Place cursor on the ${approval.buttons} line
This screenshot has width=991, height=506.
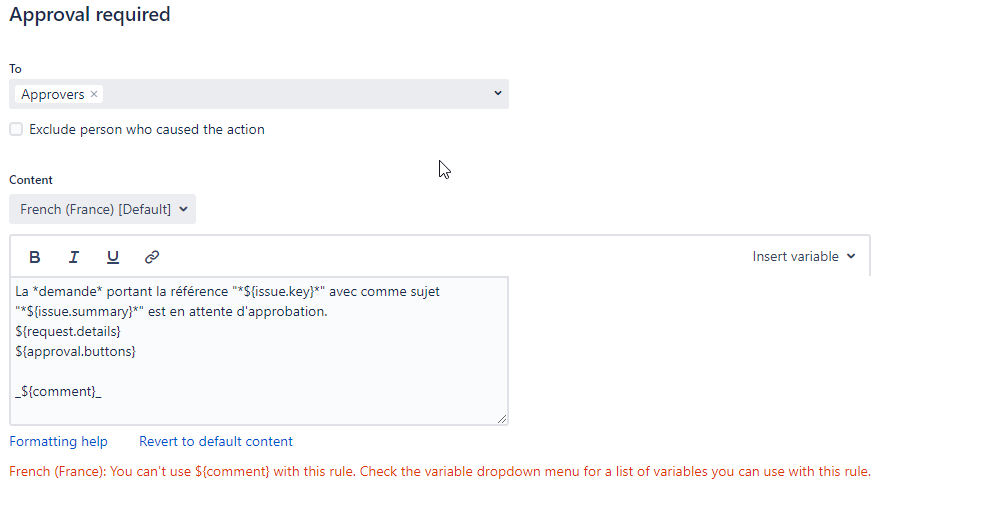point(75,351)
